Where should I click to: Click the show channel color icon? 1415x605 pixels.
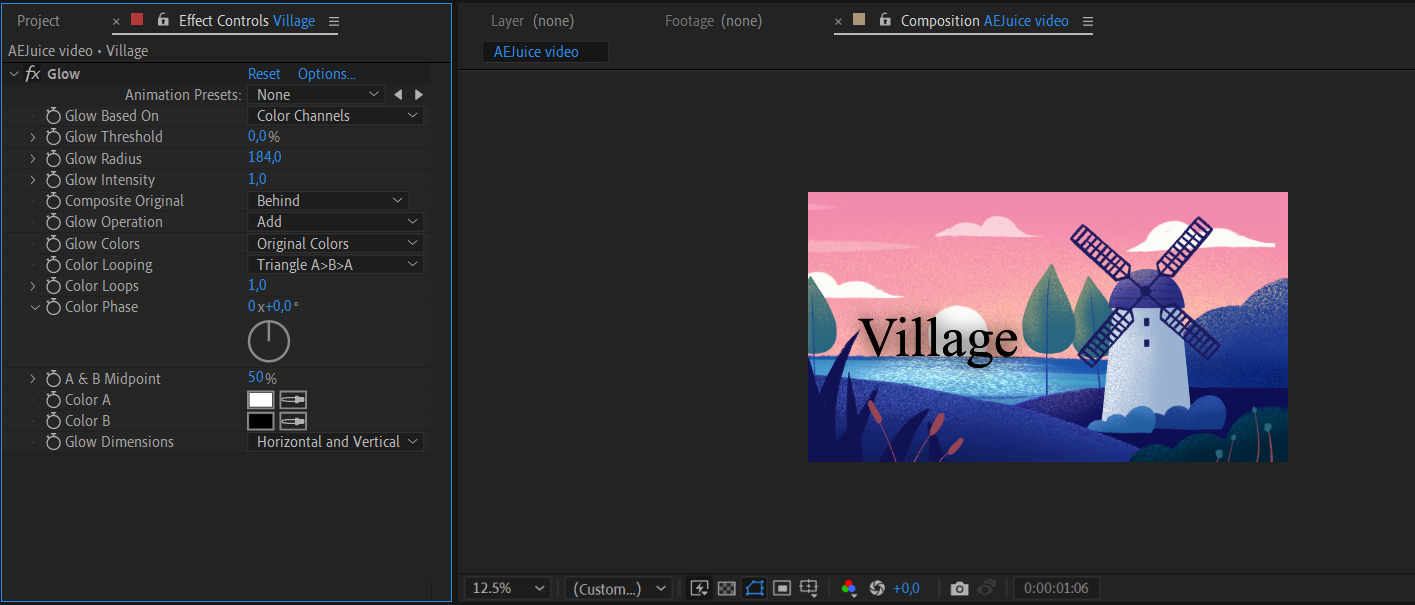click(x=849, y=588)
